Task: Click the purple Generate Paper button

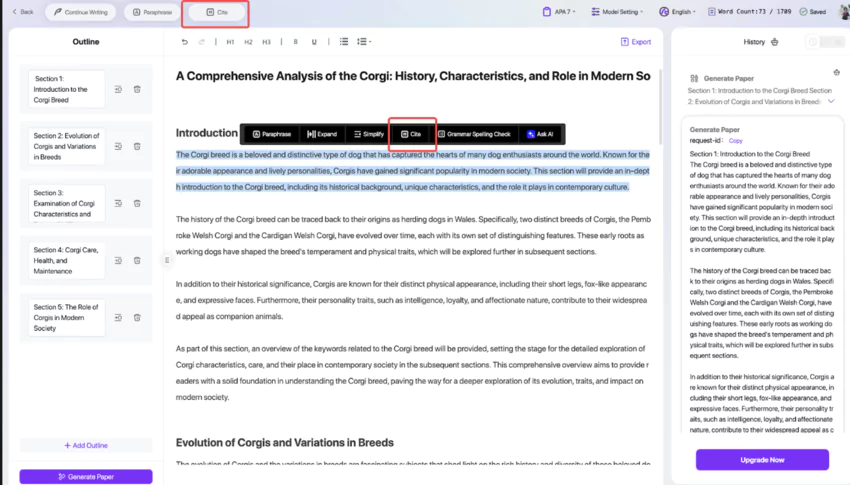Action: (86, 477)
